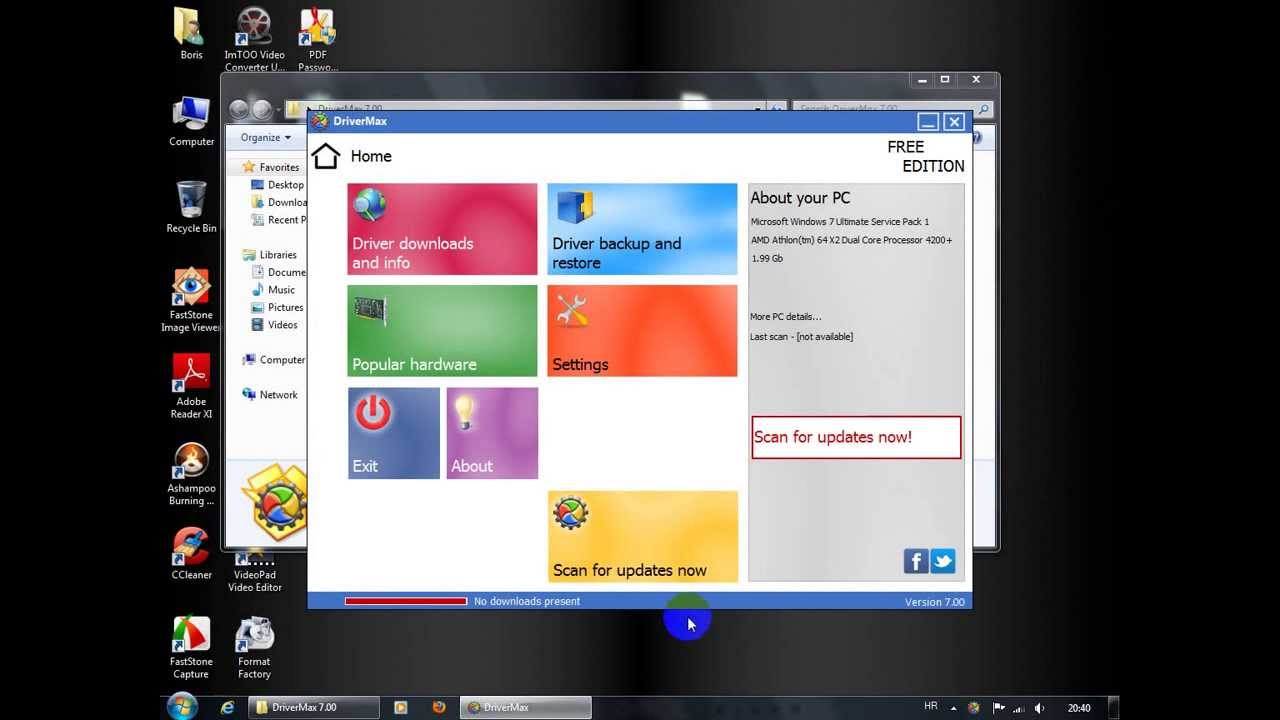Select Network in Explorer navigation pane
The image size is (1280, 720).
pos(270,395)
